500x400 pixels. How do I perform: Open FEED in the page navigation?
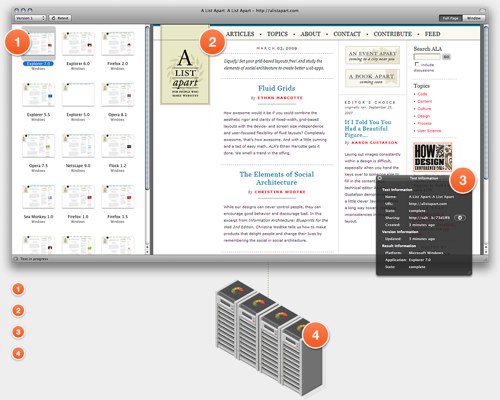433,34
